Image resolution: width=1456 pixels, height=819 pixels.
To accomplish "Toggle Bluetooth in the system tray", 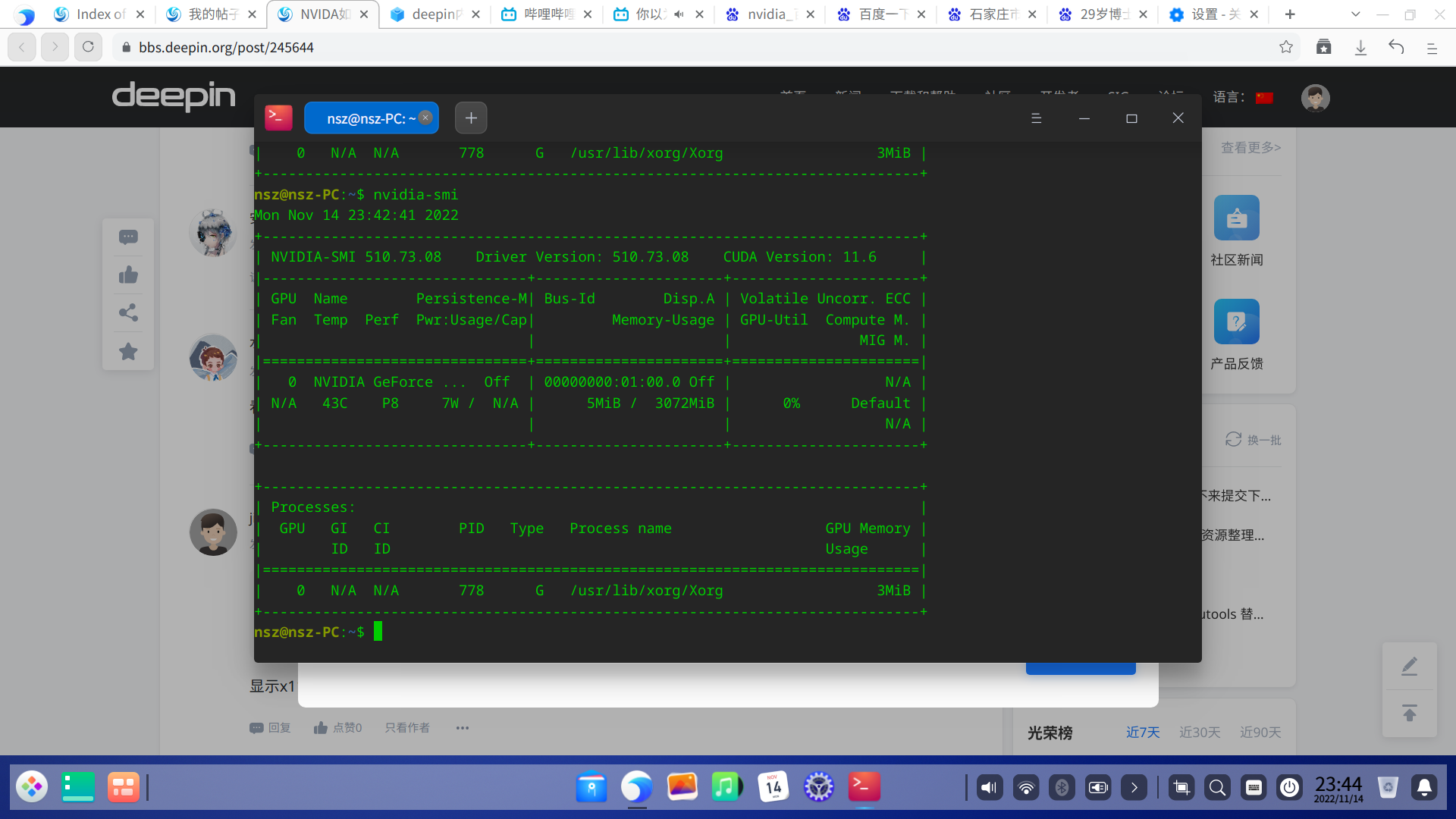I will click(x=1062, y=788).
